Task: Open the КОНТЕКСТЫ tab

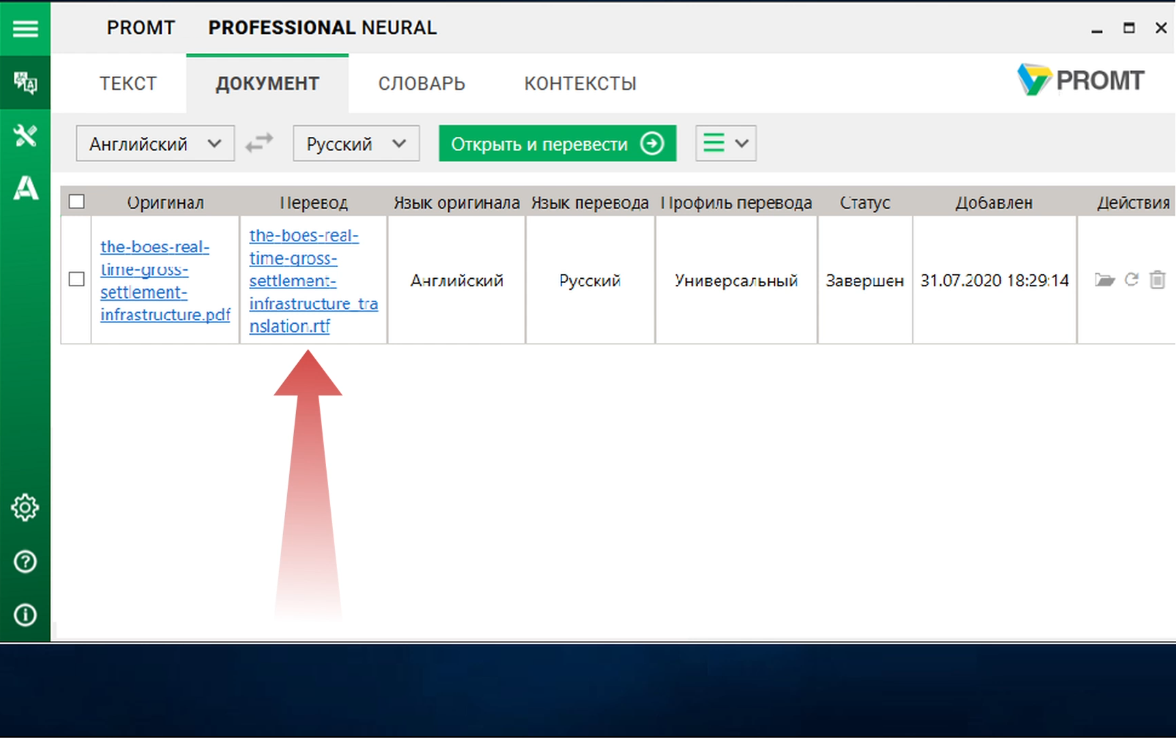Action: (580, 83)
